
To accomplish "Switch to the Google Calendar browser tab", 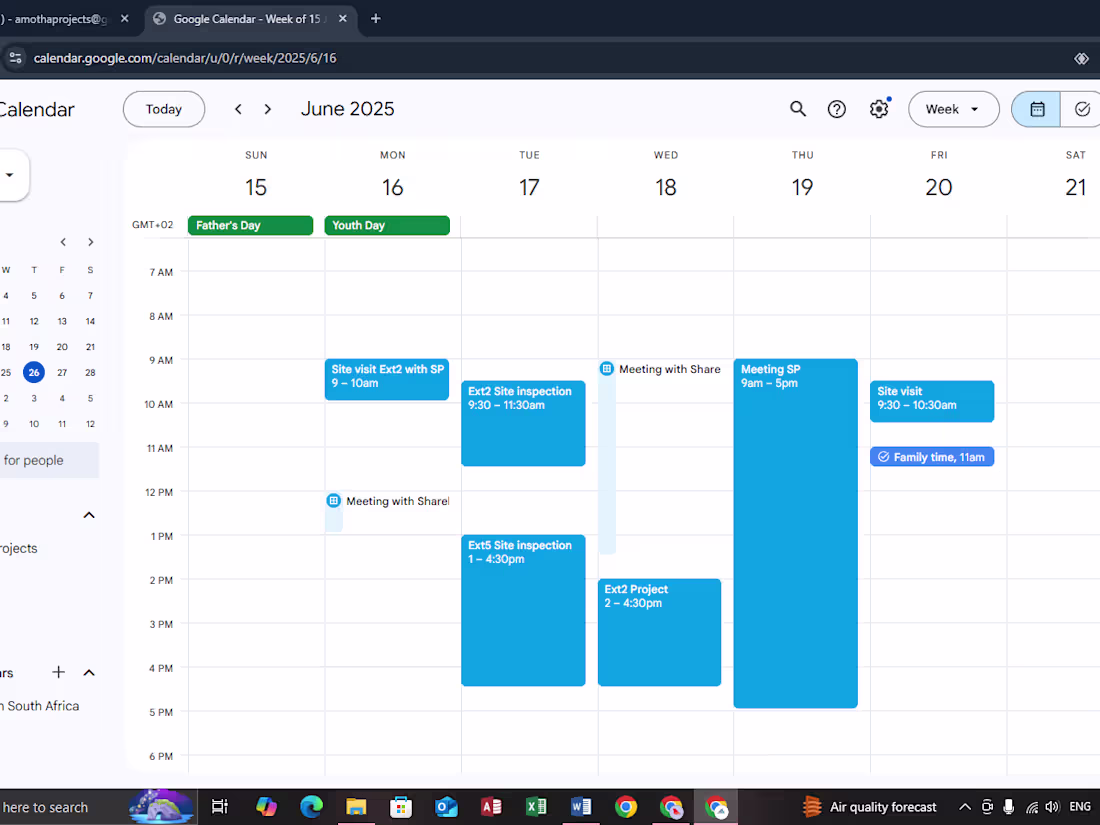I will tap(251, 19).
